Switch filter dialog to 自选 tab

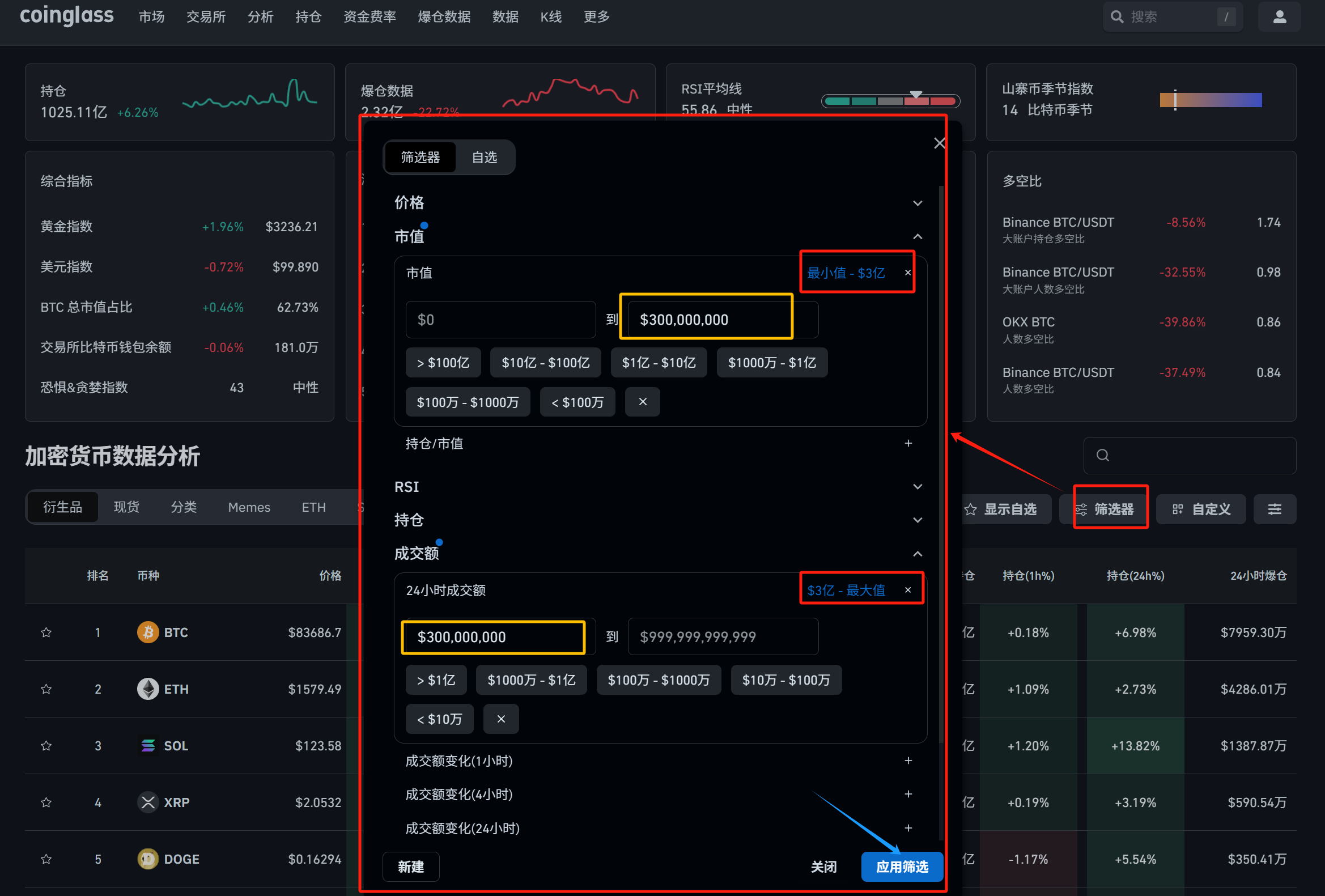[484, 158]
